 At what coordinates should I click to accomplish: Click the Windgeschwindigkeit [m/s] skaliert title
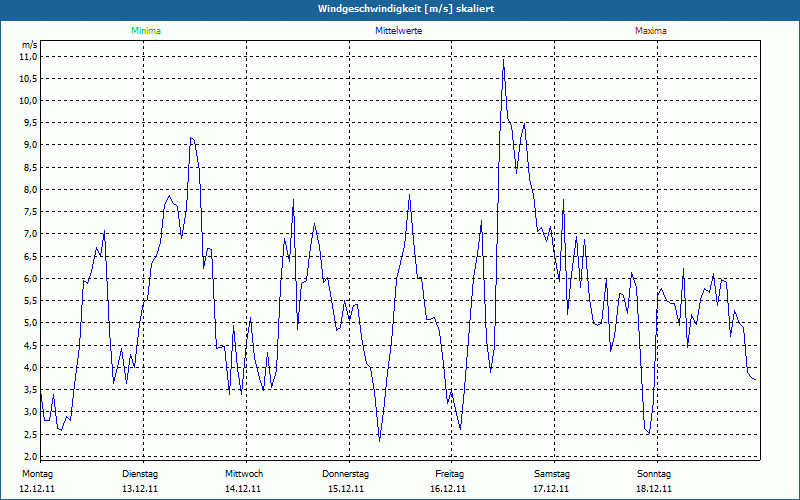click(x=406, y=9)
